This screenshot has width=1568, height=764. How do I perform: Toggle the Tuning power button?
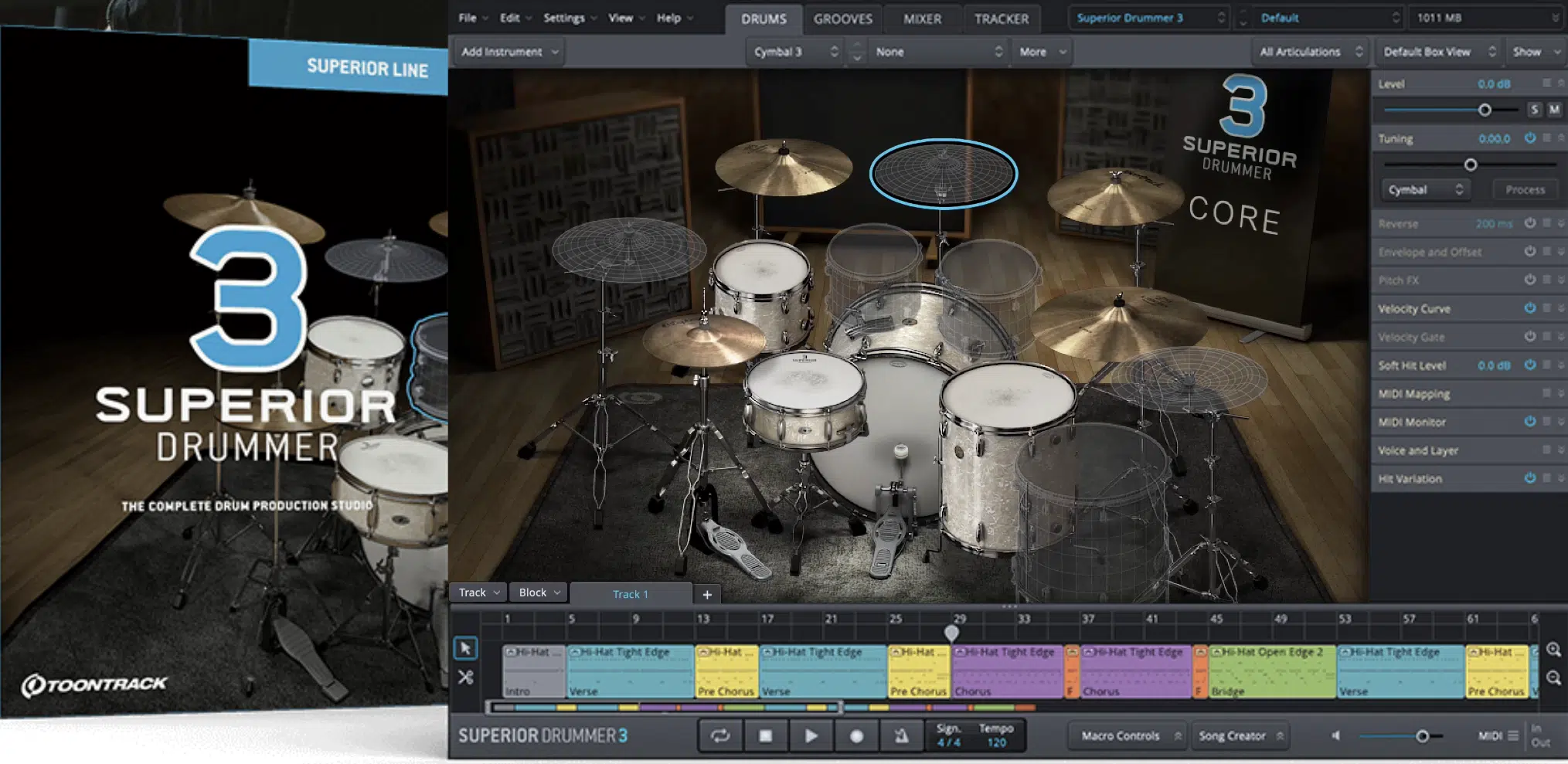[x=1529, y=138]
